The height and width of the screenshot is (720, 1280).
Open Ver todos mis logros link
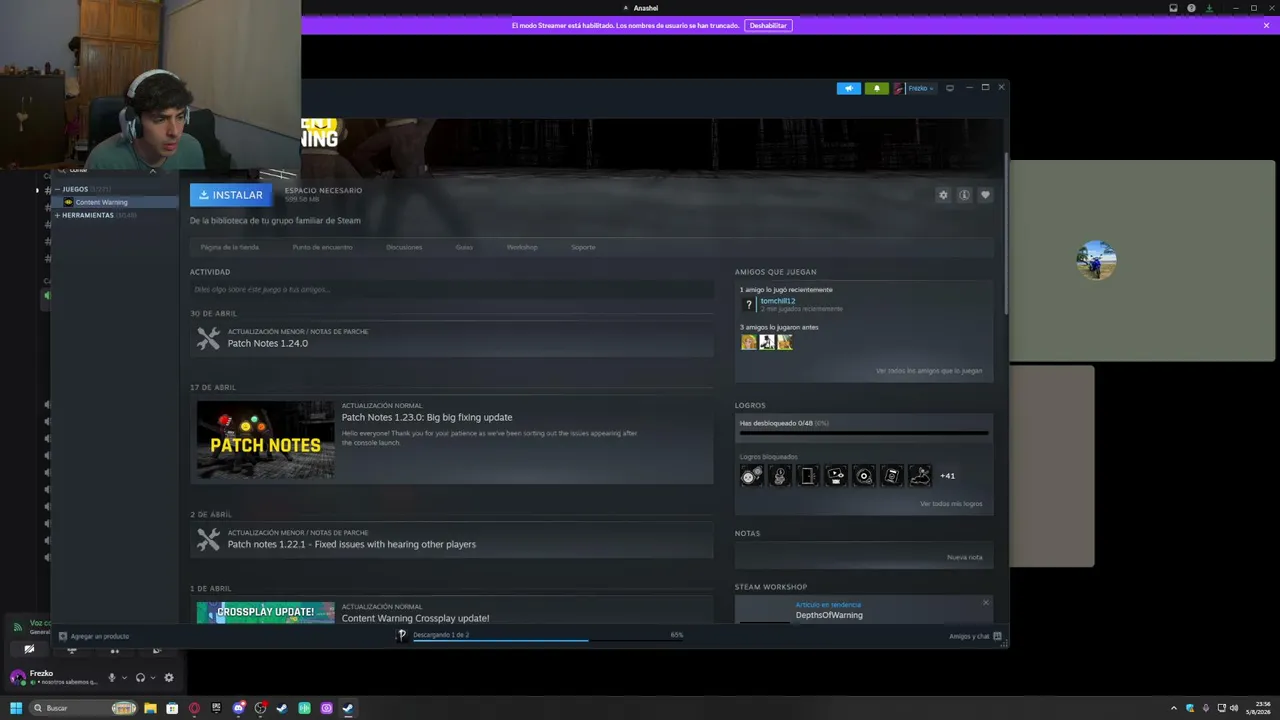tap(951, 504)
